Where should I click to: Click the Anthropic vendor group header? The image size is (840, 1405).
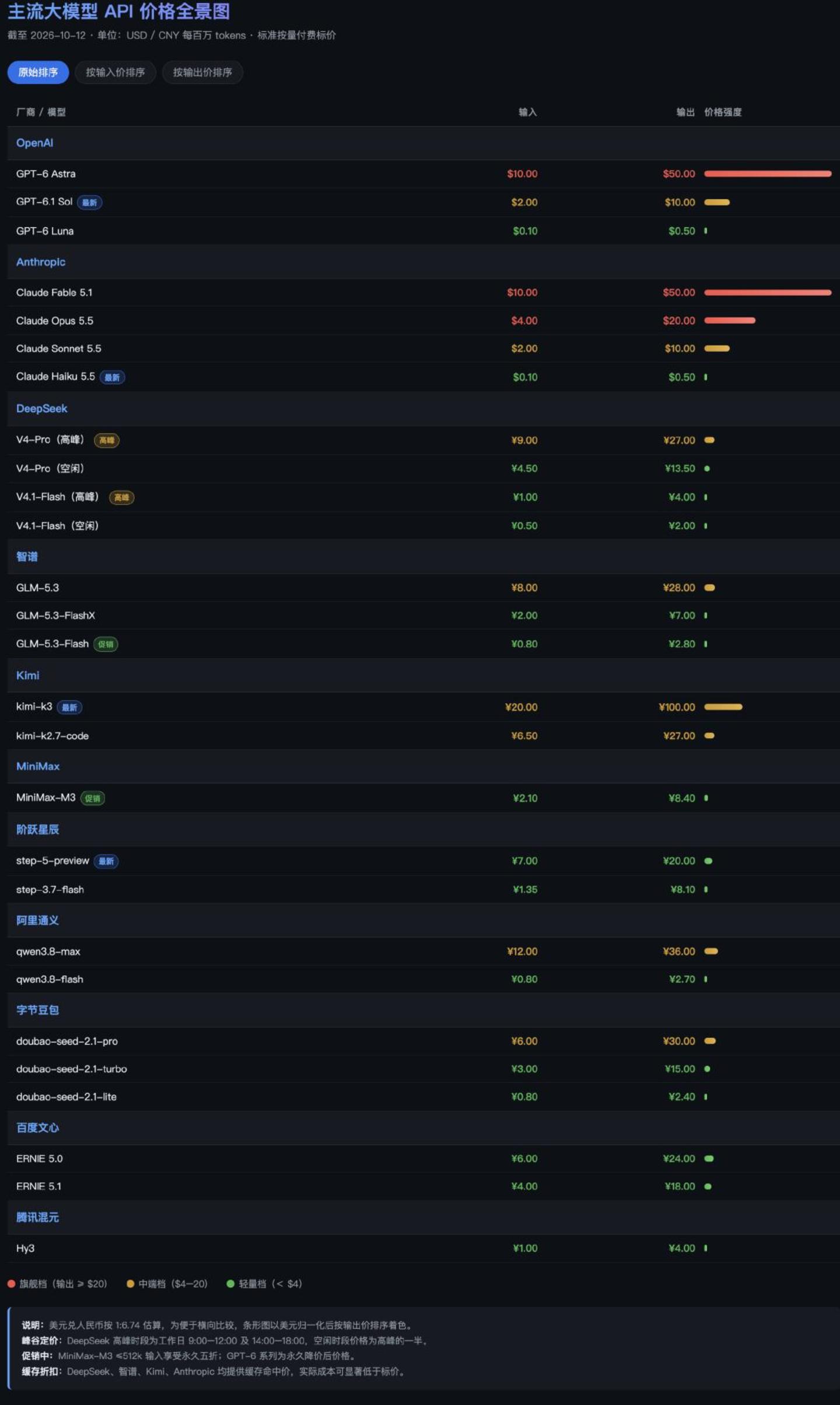click(x=423, y=262)
